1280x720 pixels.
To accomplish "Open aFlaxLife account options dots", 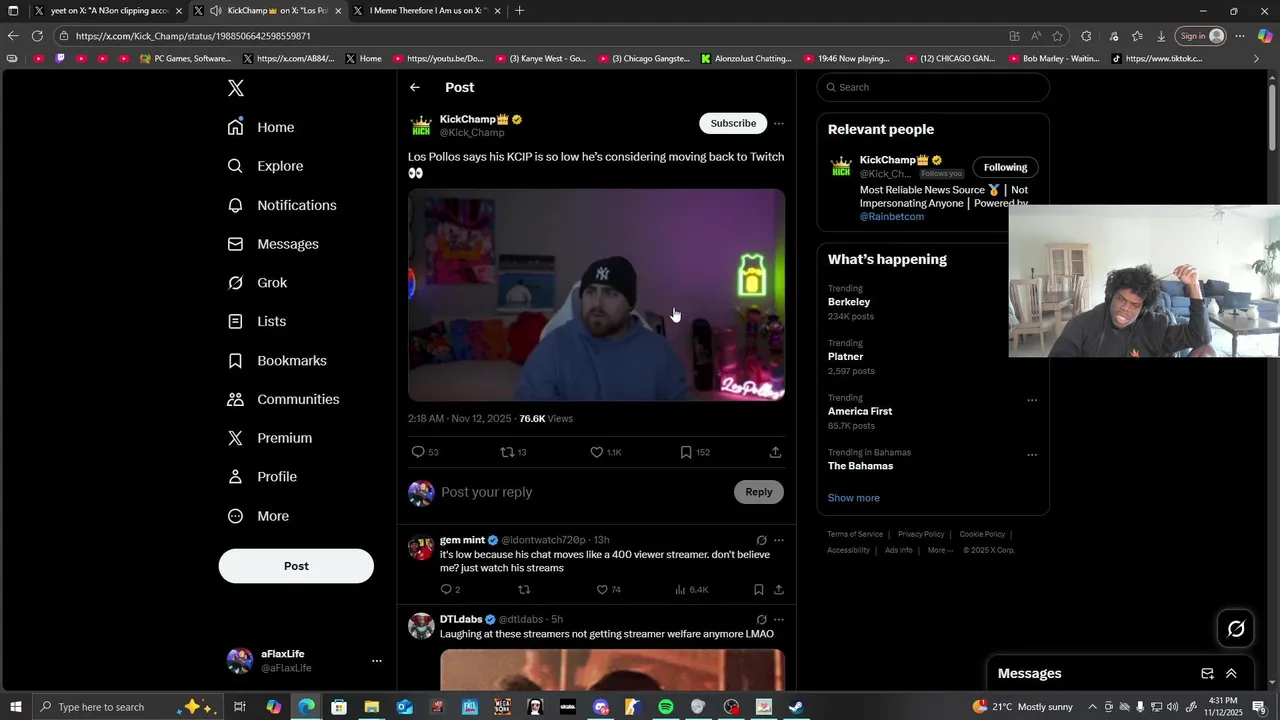I will [377, 661].
